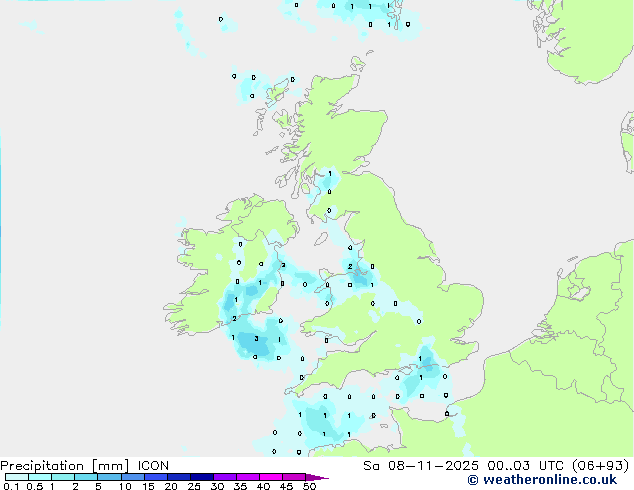Viewport: 634px width, 490px height.
Task: Click the '0.1' legend scale label
Action: point(11,486)
